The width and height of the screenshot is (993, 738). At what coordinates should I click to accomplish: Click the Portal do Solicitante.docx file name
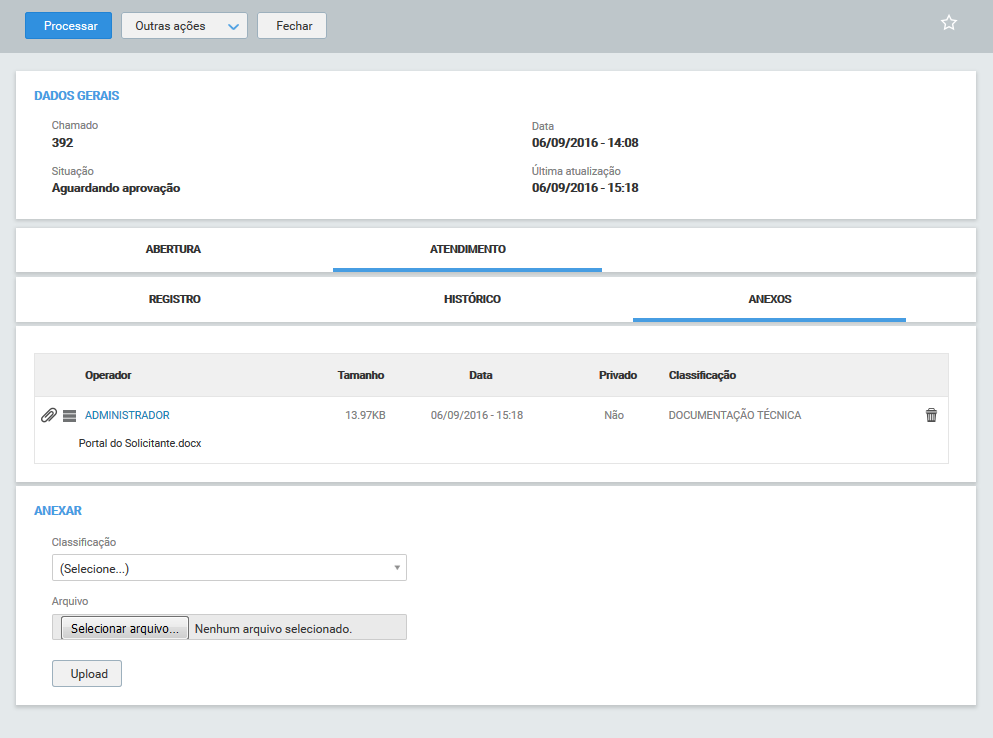point(140,443)
